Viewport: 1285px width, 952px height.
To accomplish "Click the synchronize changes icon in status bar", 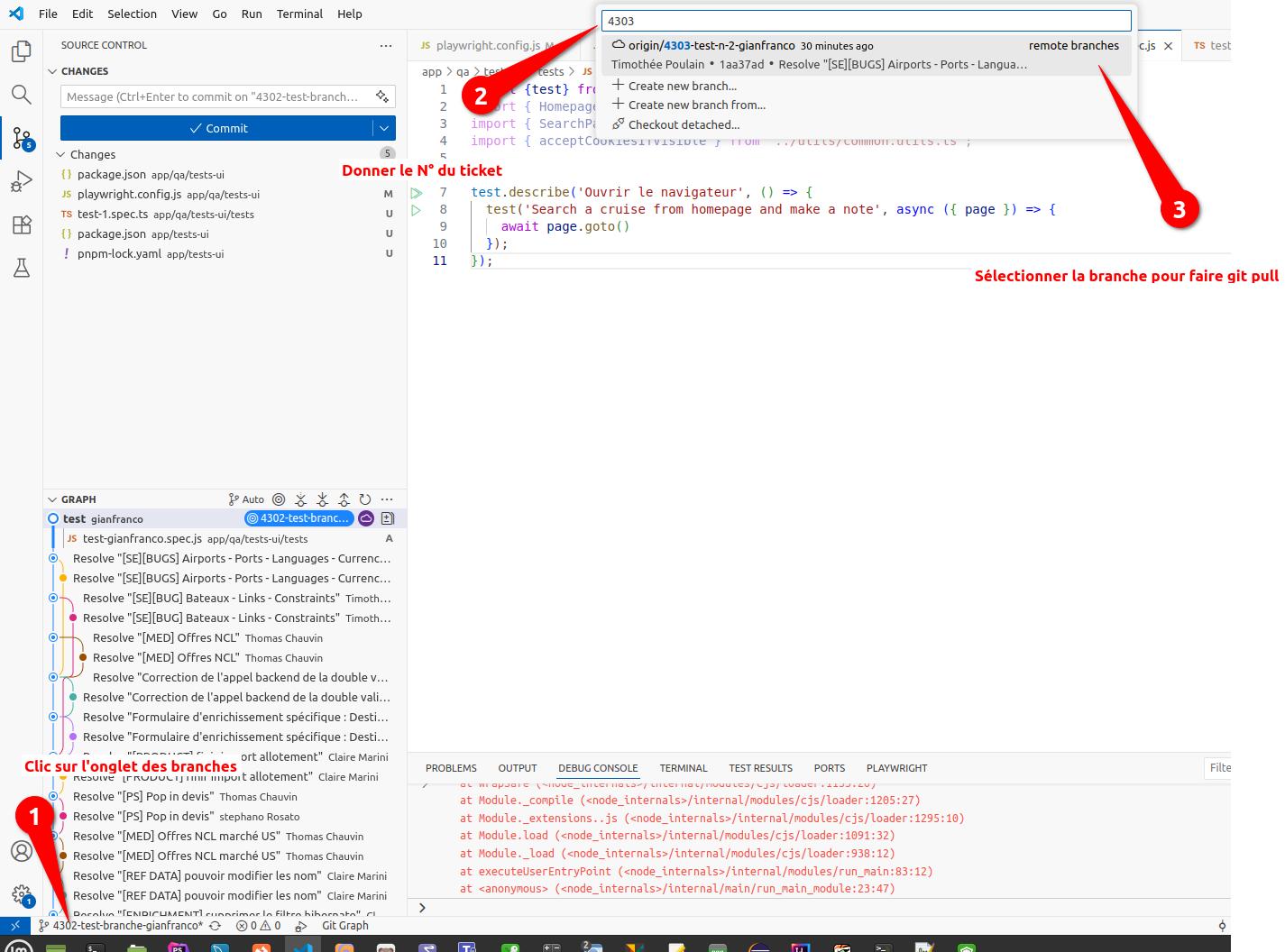I will point(215,926).
